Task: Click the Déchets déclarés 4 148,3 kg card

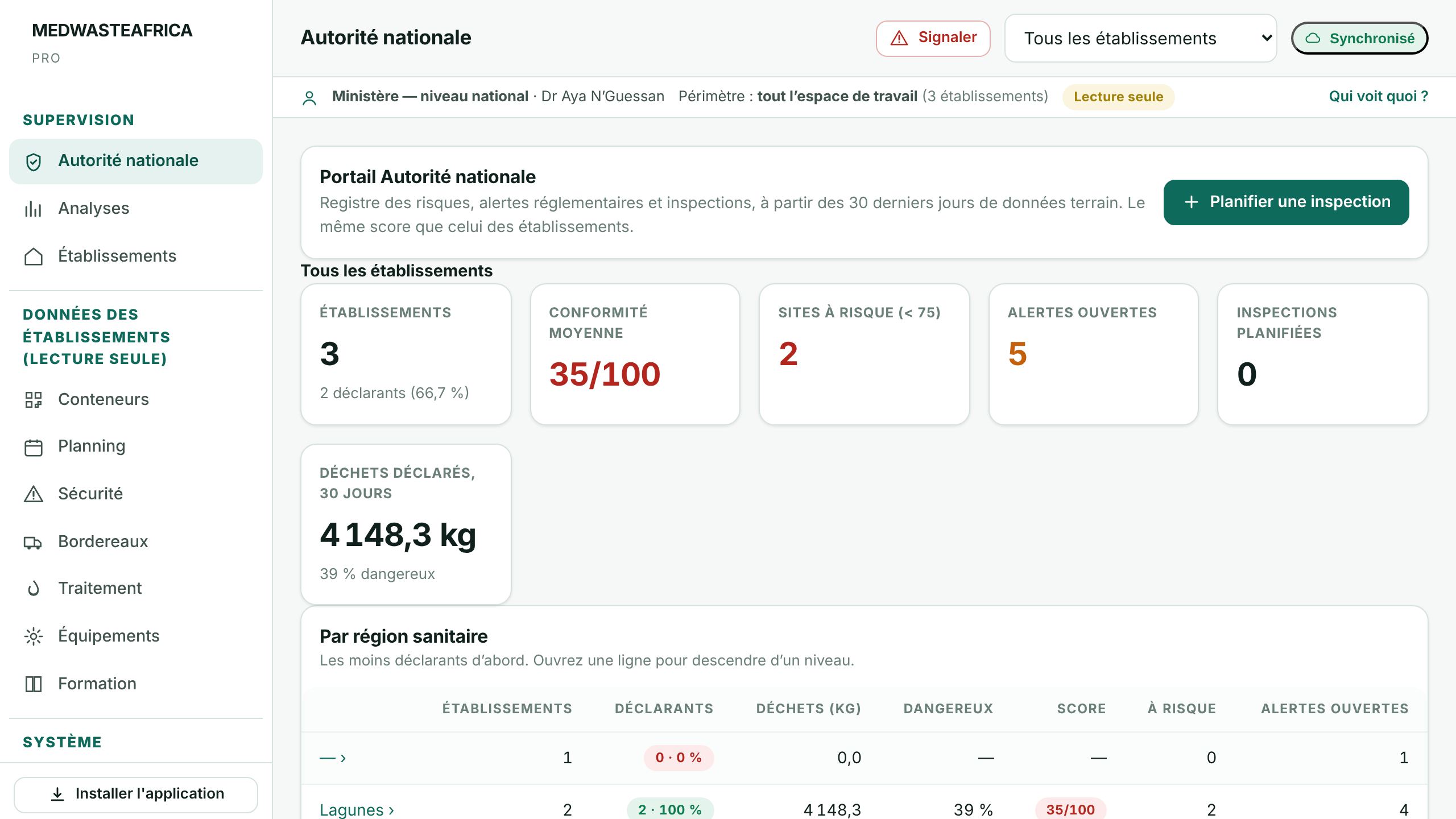Action: 406,524
